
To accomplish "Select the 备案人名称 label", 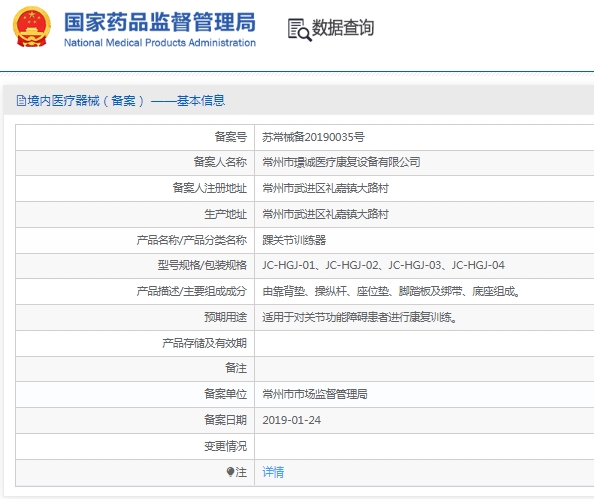I will tap(220, 162).
